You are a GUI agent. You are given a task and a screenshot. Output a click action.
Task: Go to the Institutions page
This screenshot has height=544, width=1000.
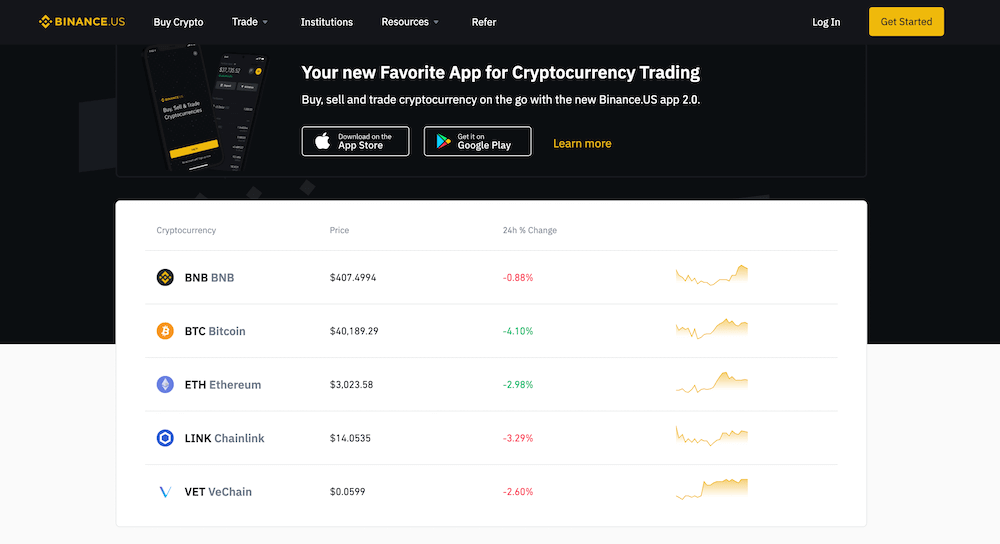(x=327, y=22)
